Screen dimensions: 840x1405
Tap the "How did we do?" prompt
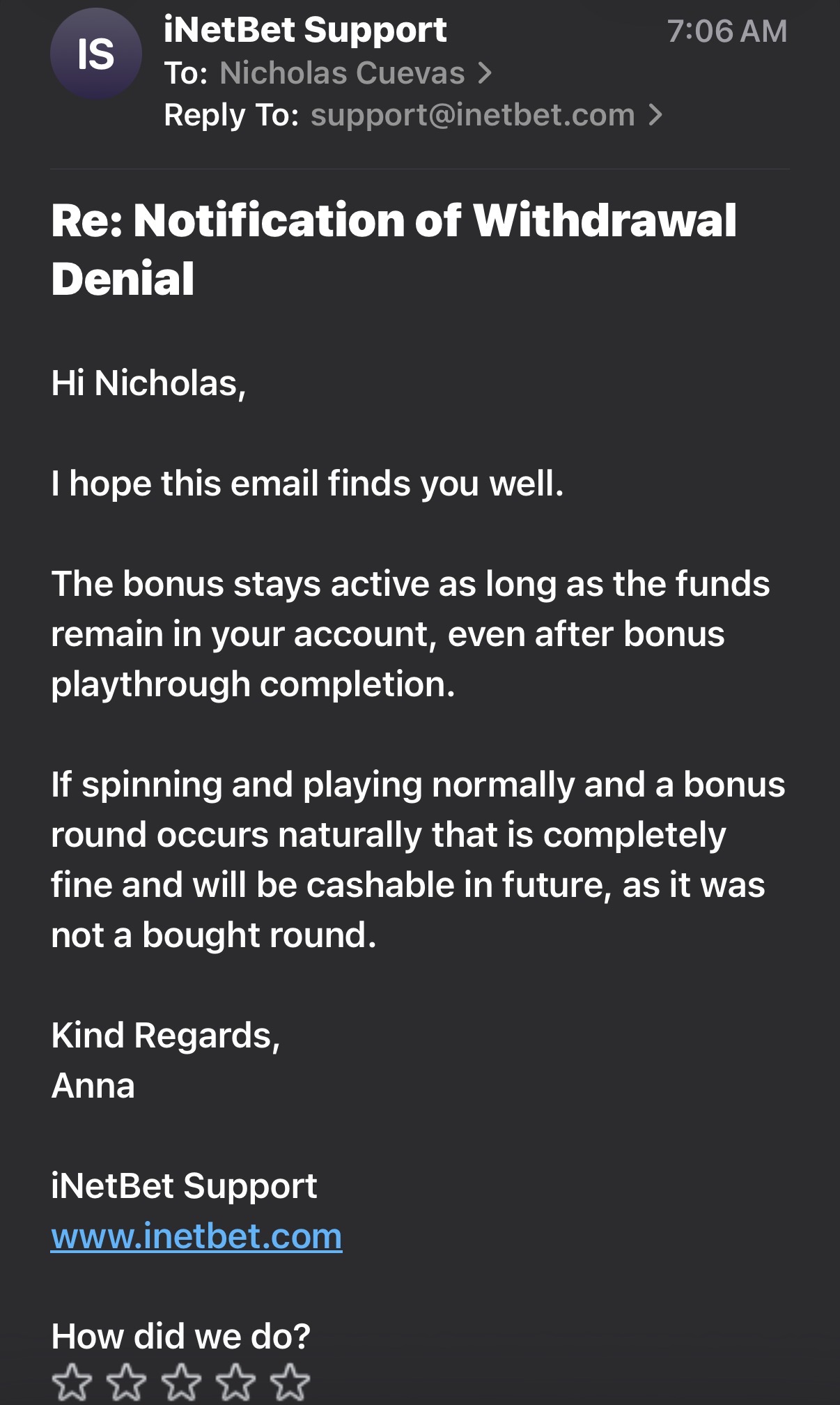(180, 1336)
